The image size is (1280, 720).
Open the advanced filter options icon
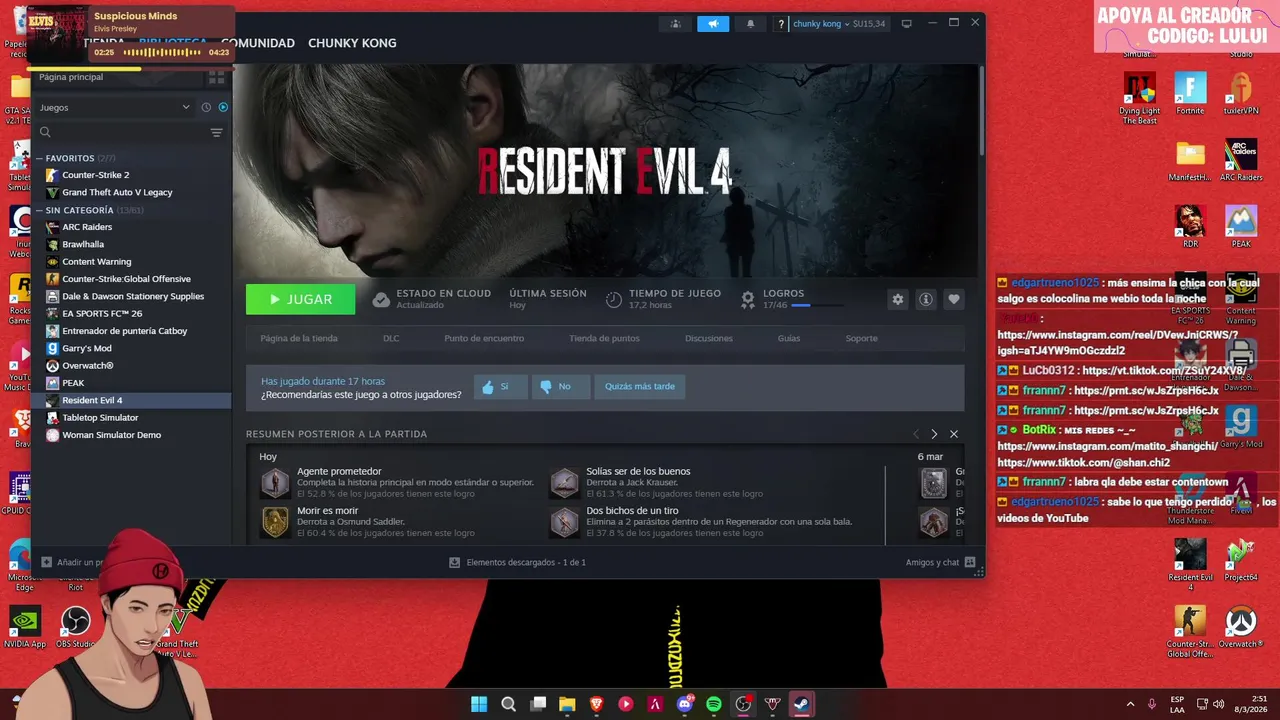(216, 132)
